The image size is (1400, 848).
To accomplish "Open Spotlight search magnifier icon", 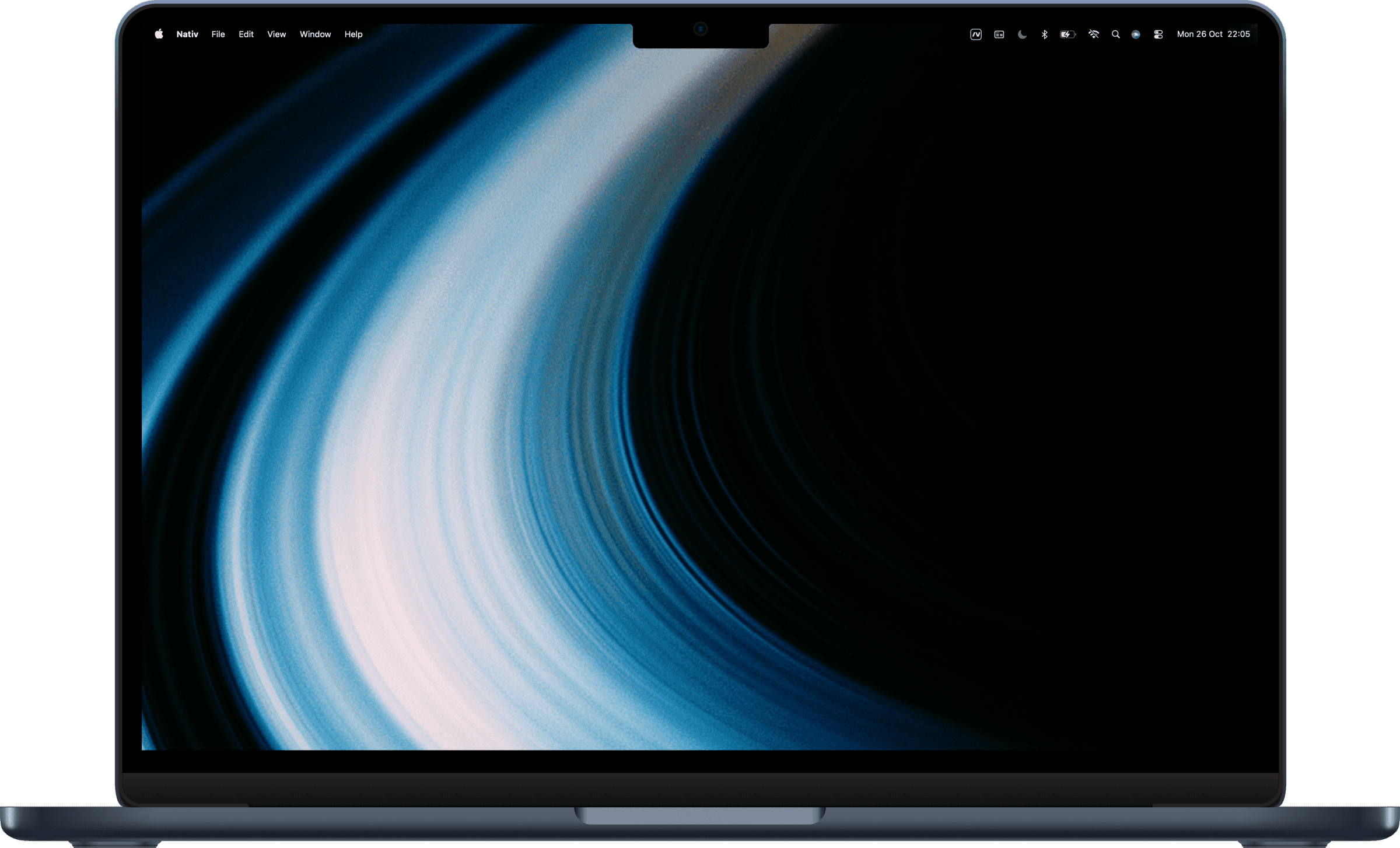I will pos(1115,34).
